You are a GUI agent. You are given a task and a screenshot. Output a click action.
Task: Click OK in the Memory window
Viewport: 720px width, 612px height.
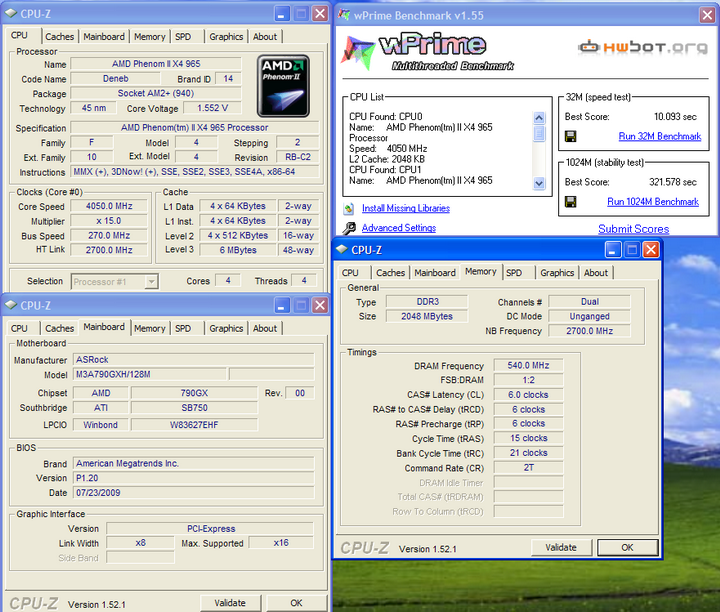coord(627,547)
